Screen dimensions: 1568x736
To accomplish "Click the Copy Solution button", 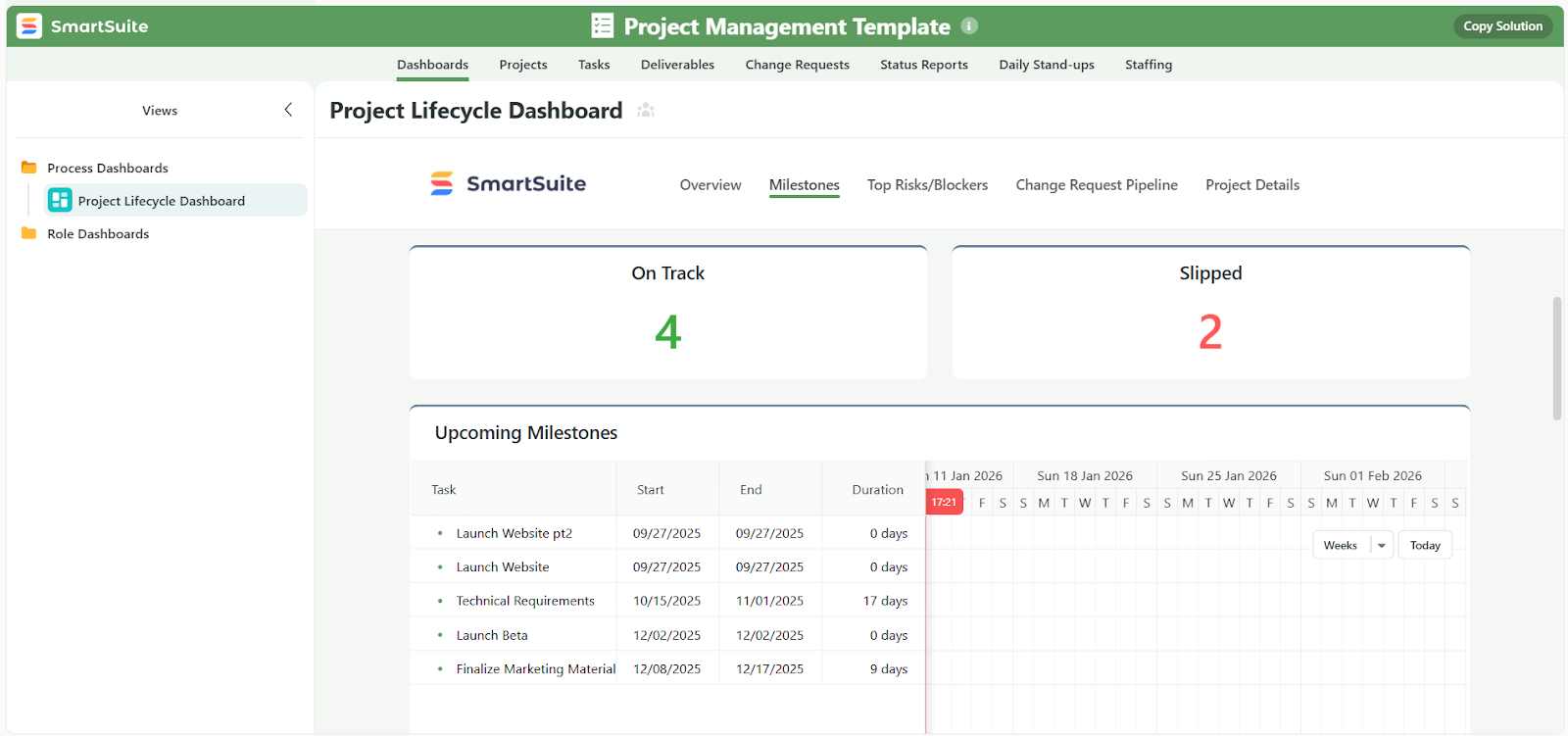I will click(1502, 26).
